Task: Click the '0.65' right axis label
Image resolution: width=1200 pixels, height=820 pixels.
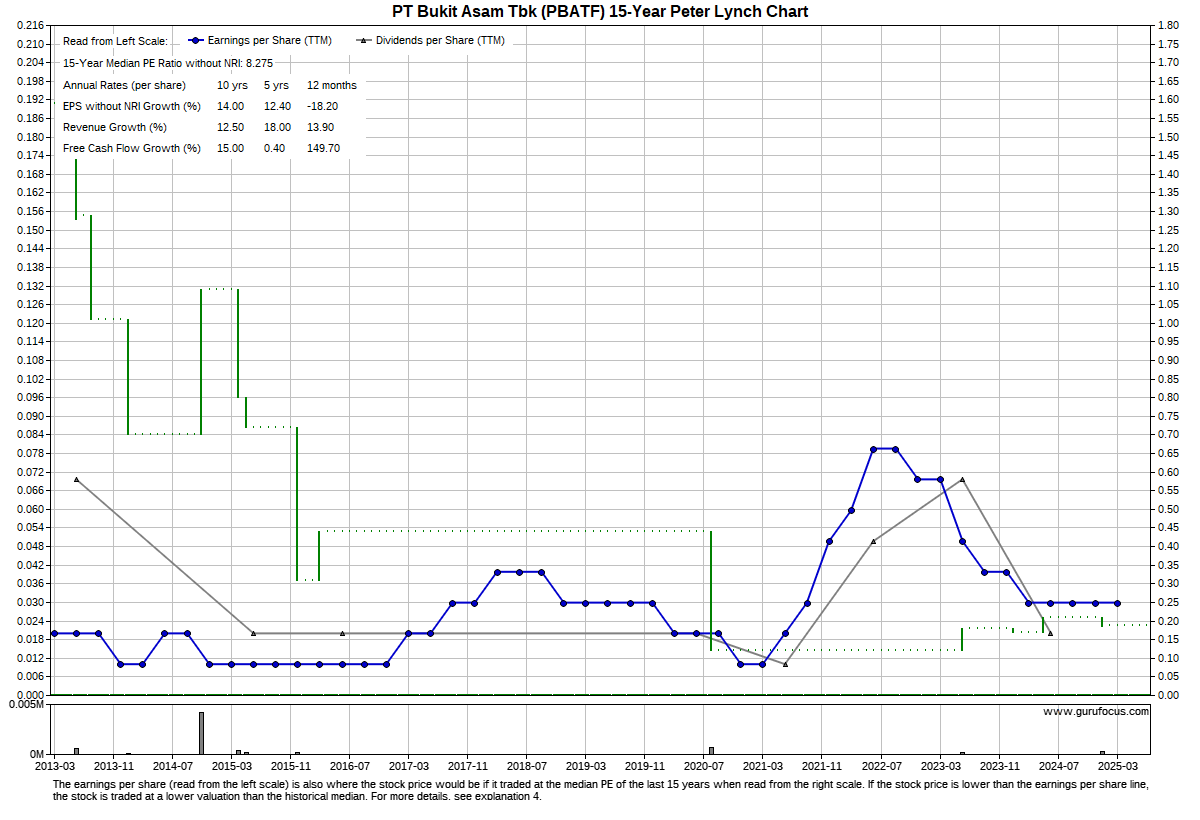Action: (1167, 453)
